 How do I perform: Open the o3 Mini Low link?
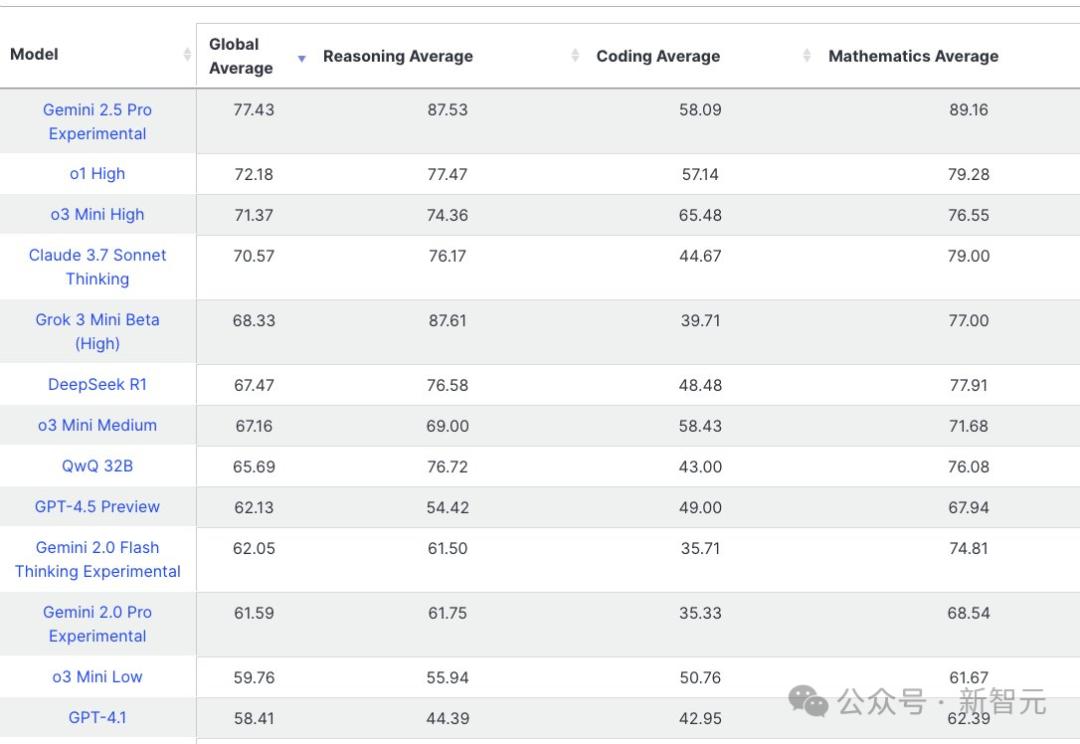[x=97, y=676]
